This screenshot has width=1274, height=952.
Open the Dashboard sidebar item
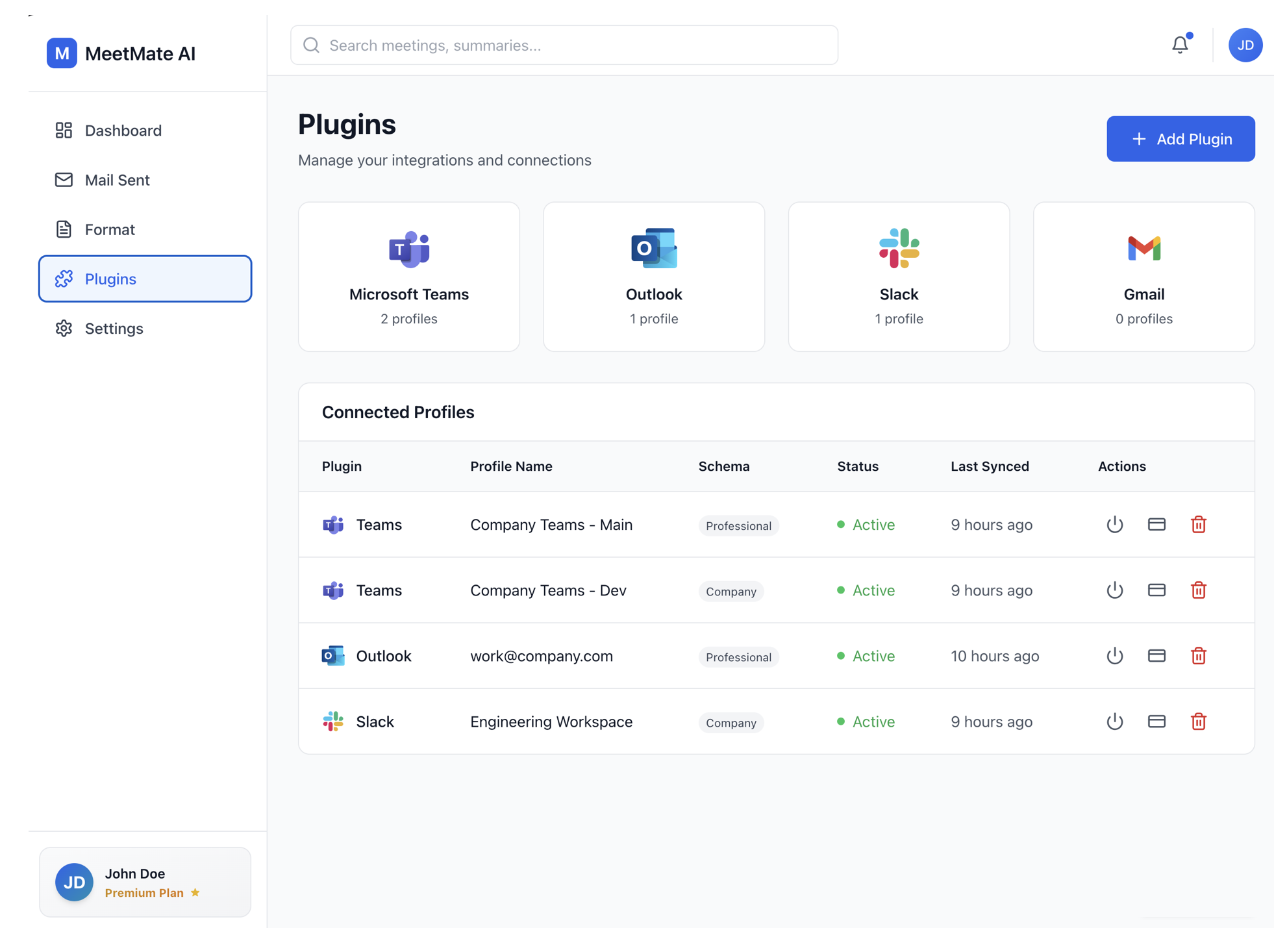pos(123,131)
